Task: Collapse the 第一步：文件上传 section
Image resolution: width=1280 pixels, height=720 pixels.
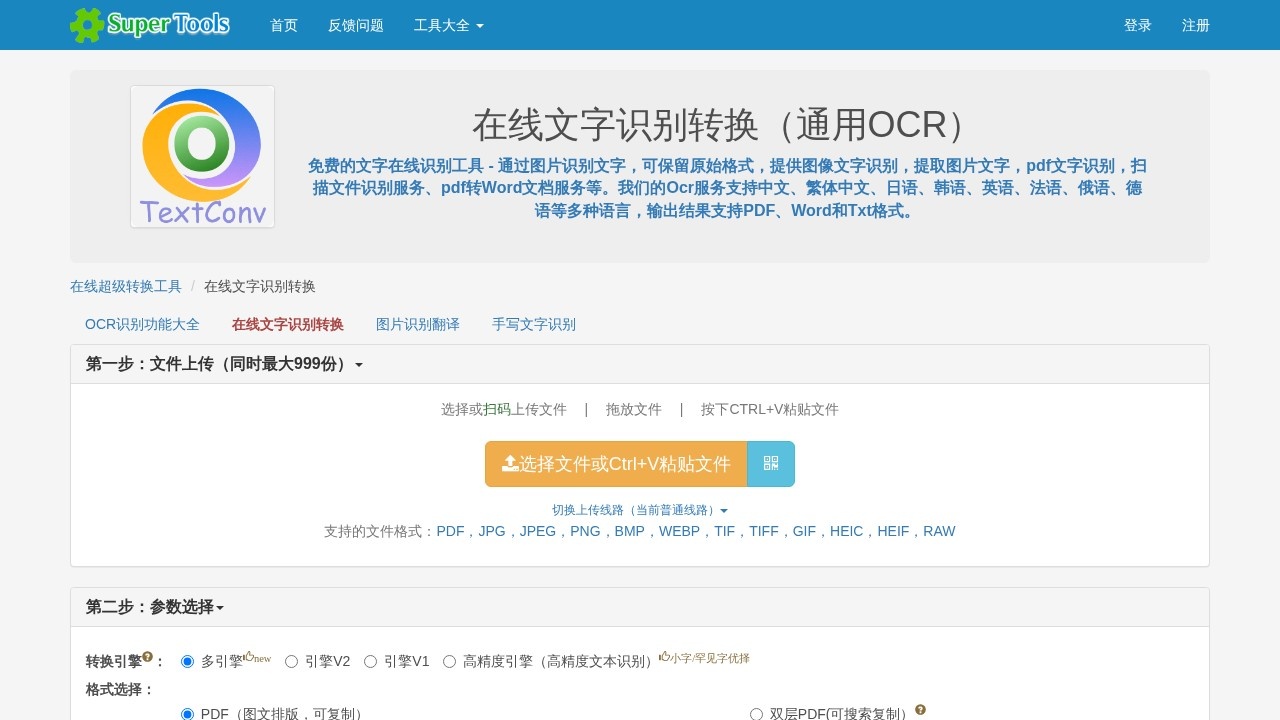Action: coord(360,364)
